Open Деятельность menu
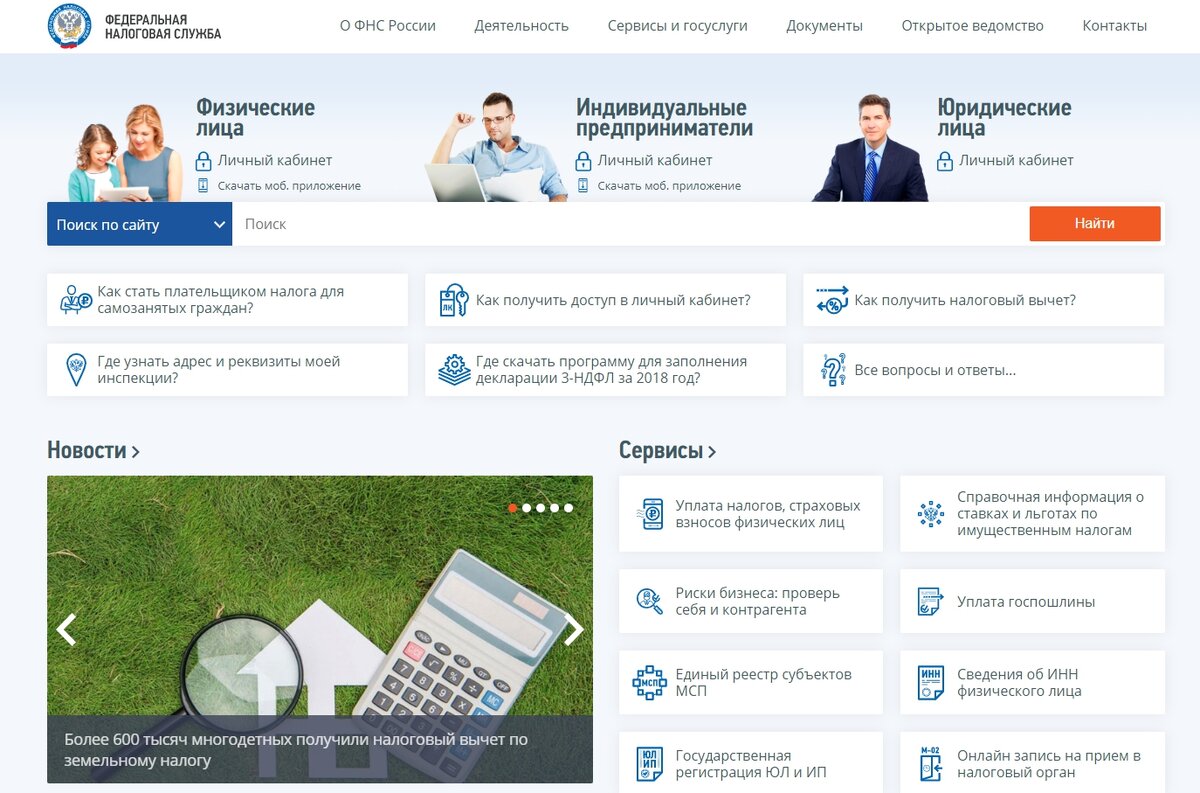This screenshot has height=793, width=1200. coord(522,26)
